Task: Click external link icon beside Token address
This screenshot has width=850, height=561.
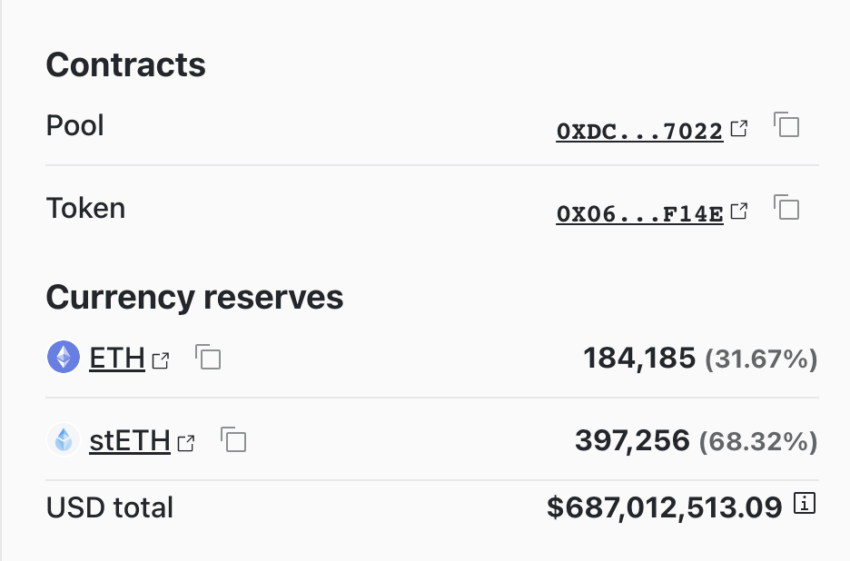Action: point(739,211)
